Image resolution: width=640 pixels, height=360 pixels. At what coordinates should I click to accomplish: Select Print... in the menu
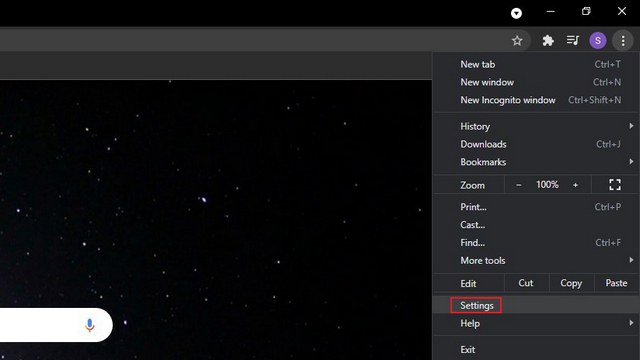(x=536, y=207)
